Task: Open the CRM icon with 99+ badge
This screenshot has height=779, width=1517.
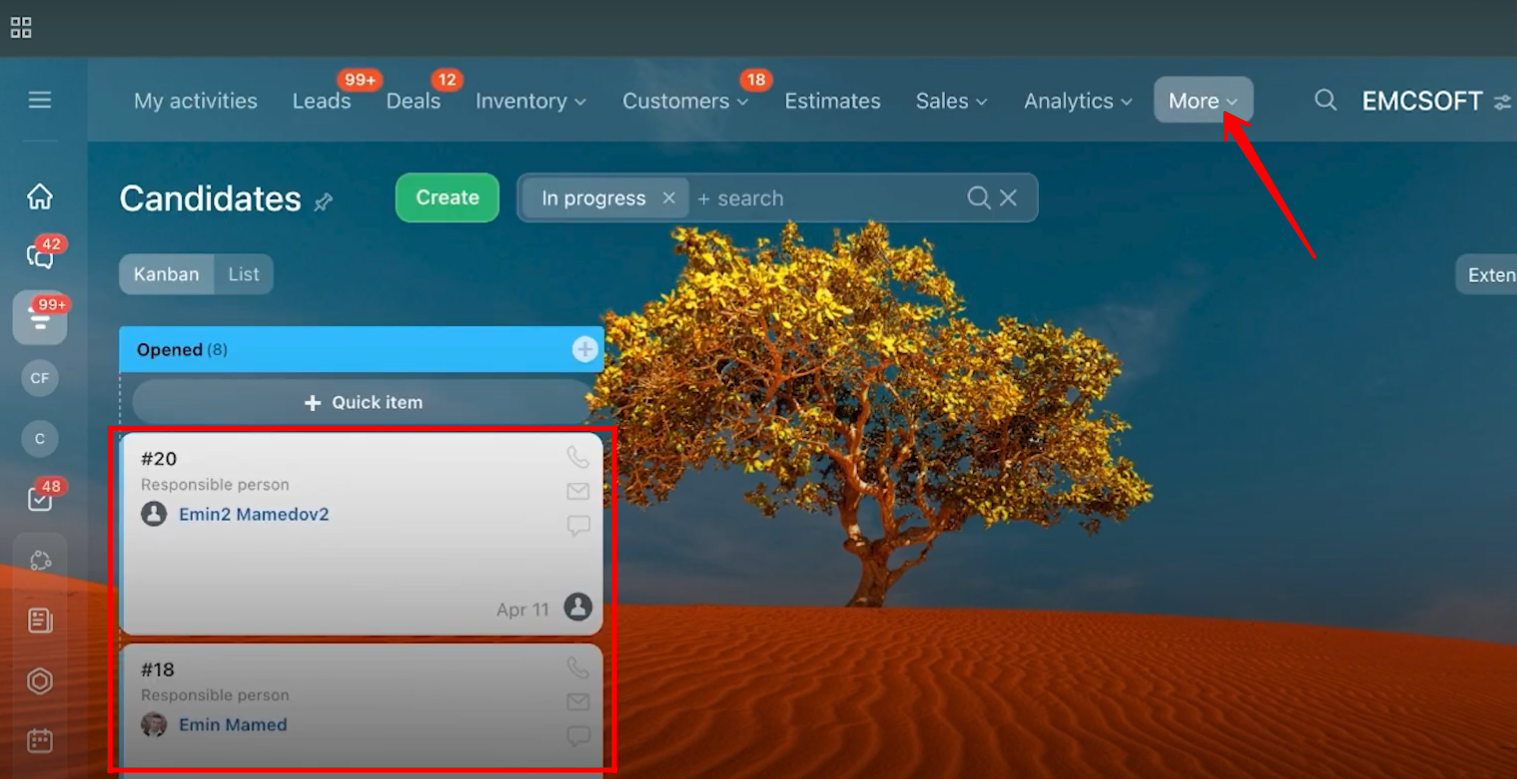Action: click(40, 319)
